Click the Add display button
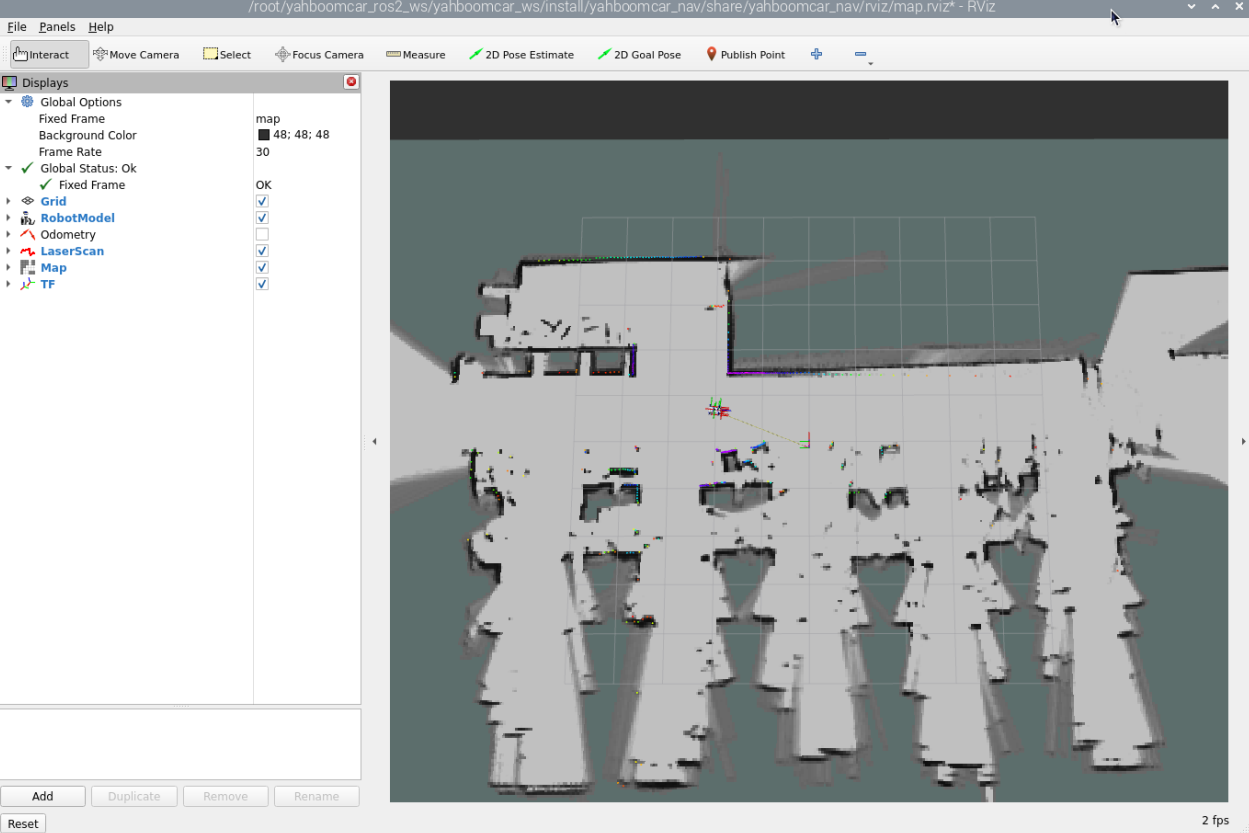The height and width of the screenshot is (833, 1249). [x=42, y=796]
